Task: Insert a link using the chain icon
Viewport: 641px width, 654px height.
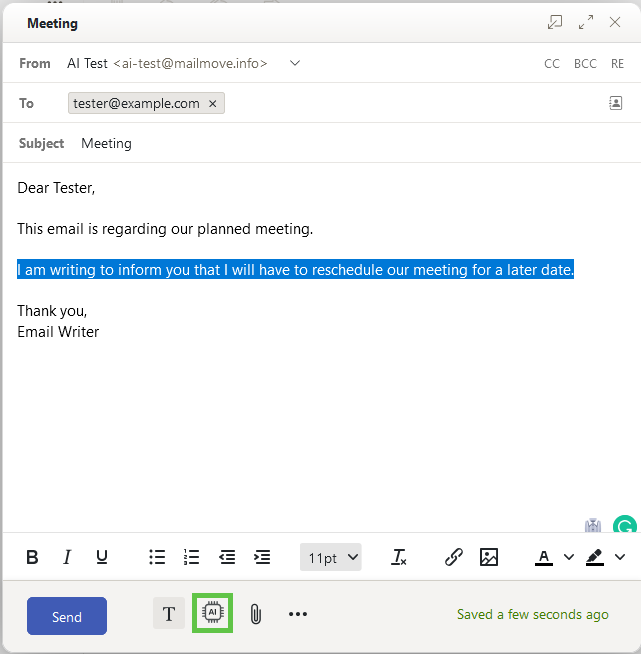Action: click(453, 557)
